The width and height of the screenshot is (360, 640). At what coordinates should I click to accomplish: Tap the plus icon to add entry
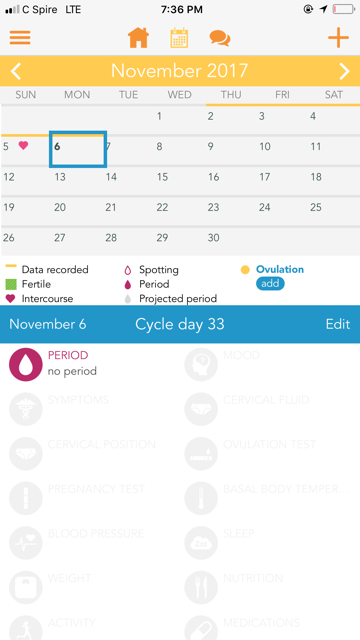(338, 38)
